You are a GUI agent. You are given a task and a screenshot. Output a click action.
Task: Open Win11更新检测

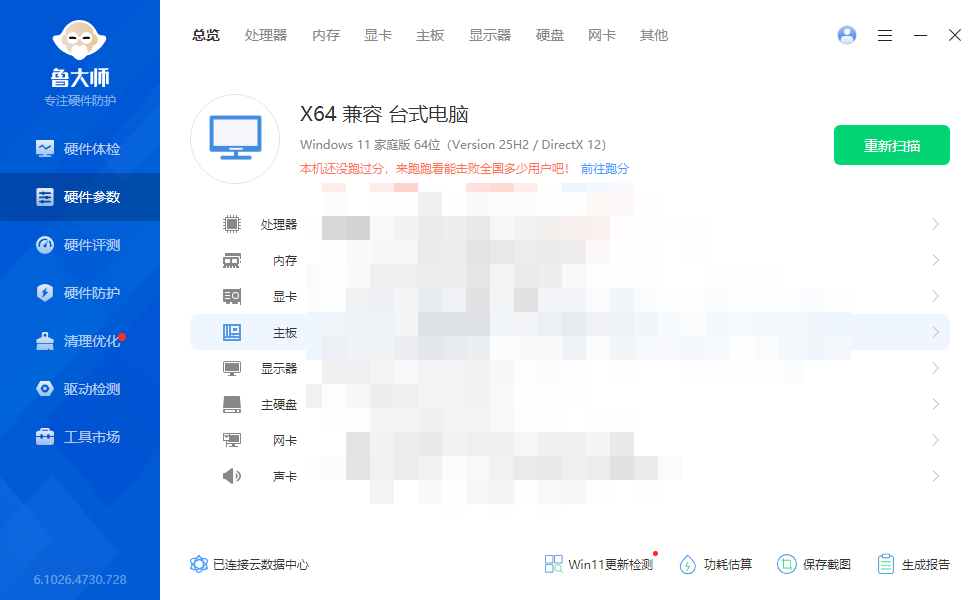tap(599, 564)
